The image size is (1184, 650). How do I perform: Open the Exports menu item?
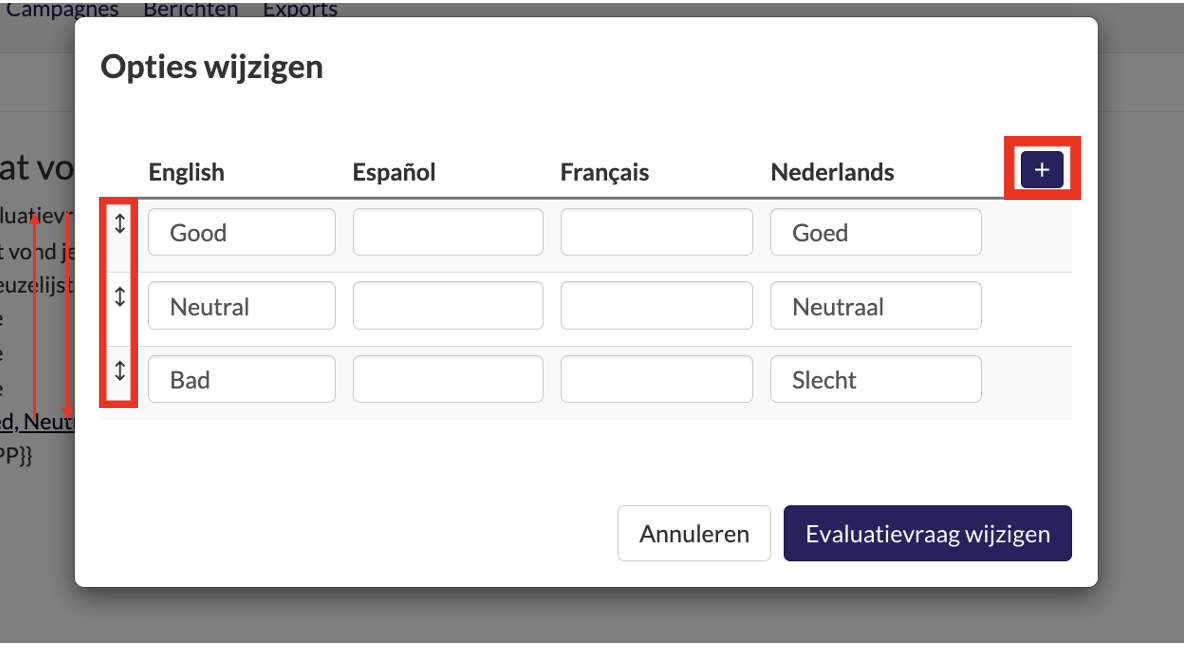[300, 9]
